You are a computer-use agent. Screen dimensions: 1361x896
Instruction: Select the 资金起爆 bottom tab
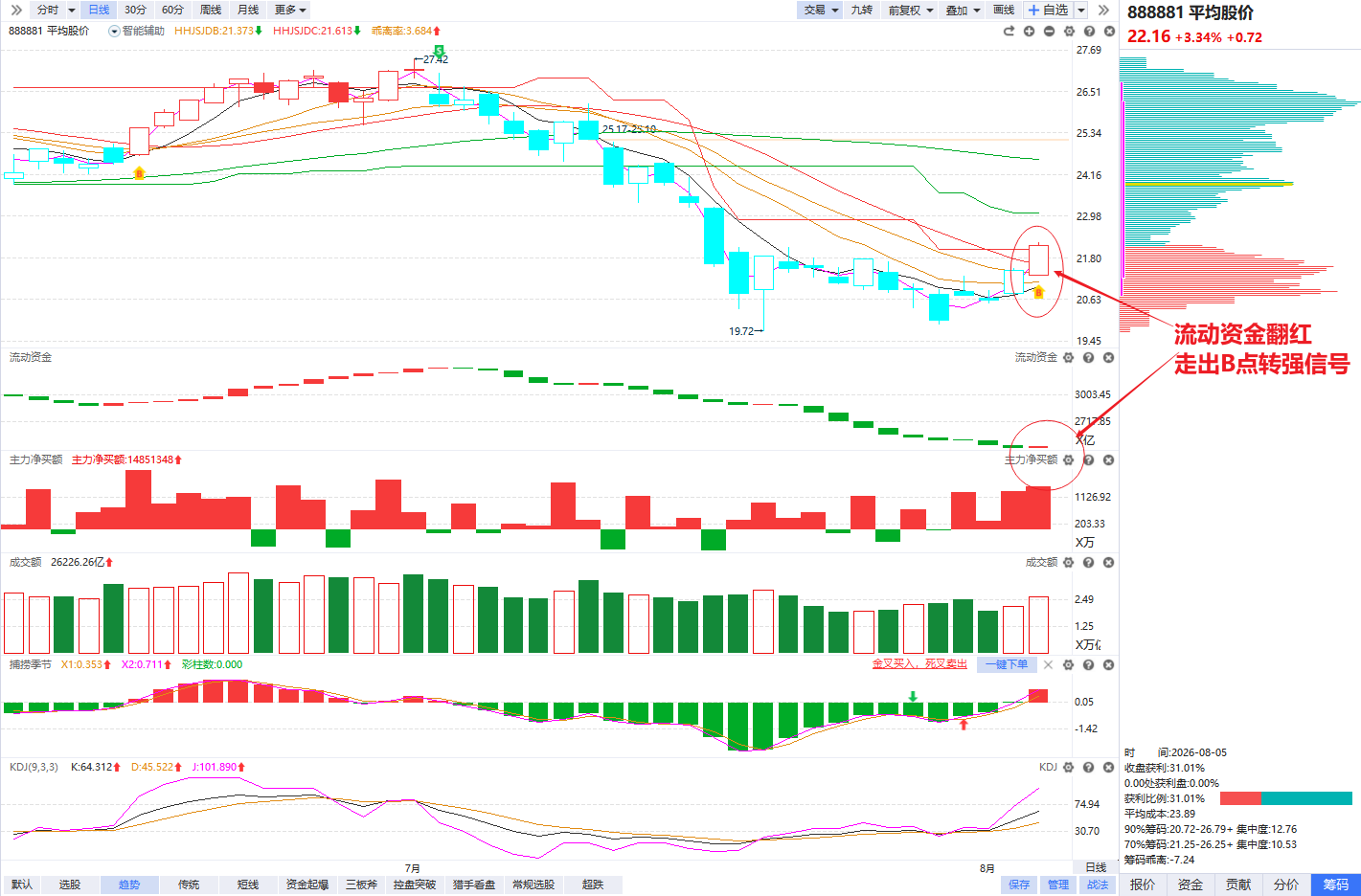307,885
